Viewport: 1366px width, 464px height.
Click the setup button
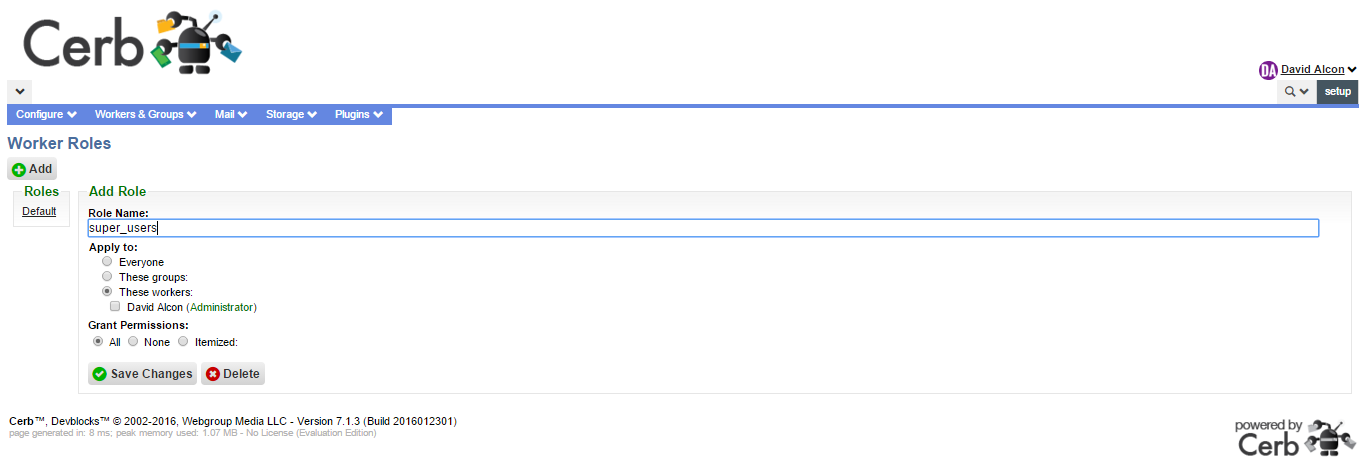[1337, 92]
